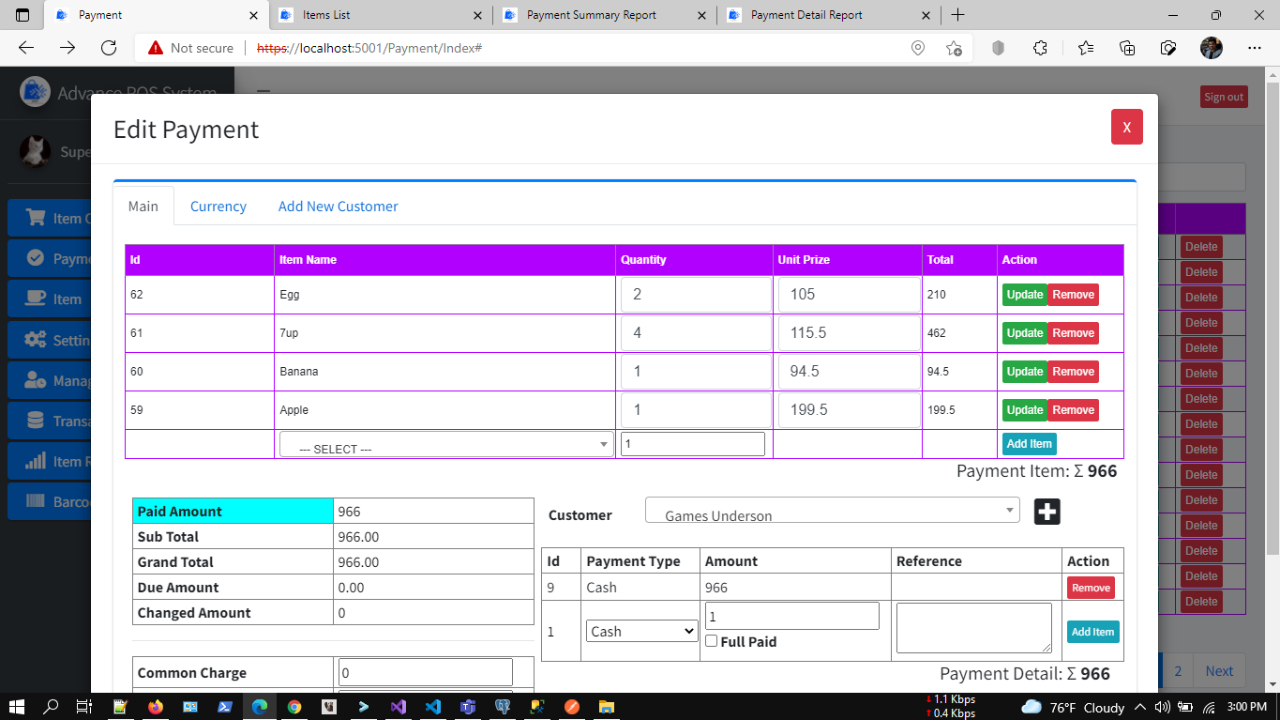Open Settings using the gears sidebar icon
The width and height of the screenshot is (1280, 720).
pyautogui.click(x=35, y=340)
